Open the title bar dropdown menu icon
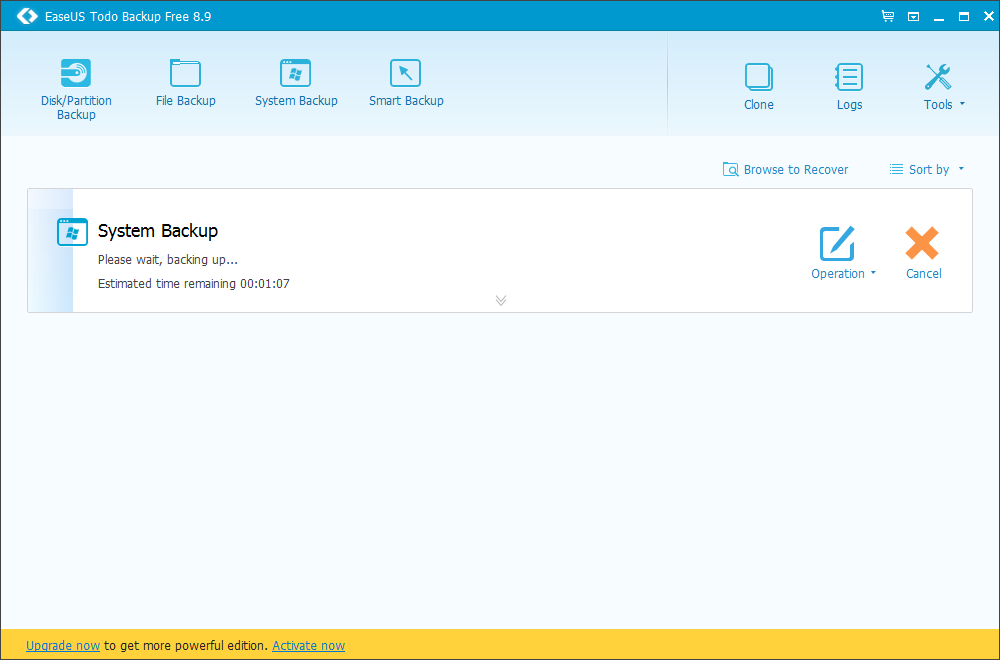Screen dimensions: 1000x660 [x=913, y=17]
